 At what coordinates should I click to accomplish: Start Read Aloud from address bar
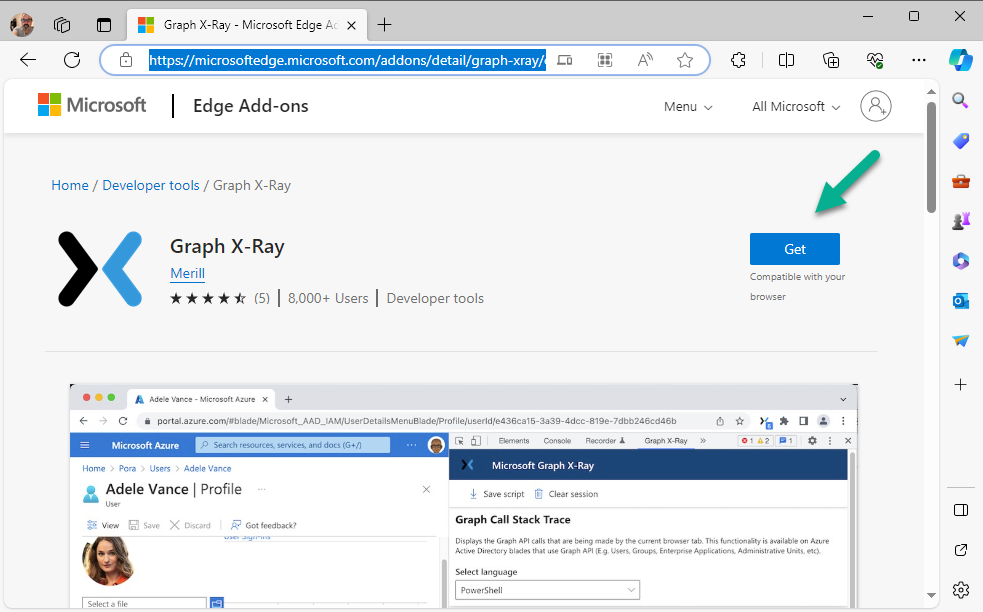tap(645, 60)
